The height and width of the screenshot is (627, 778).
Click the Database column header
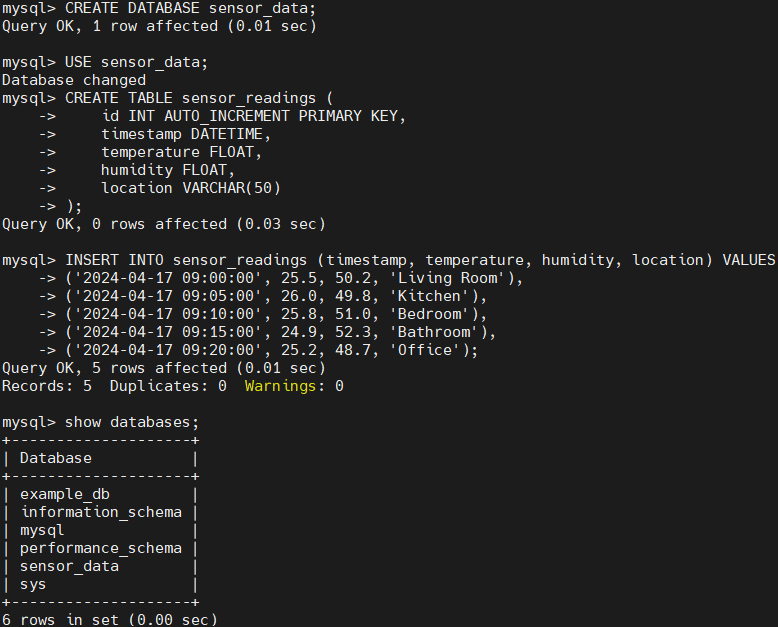56,458
